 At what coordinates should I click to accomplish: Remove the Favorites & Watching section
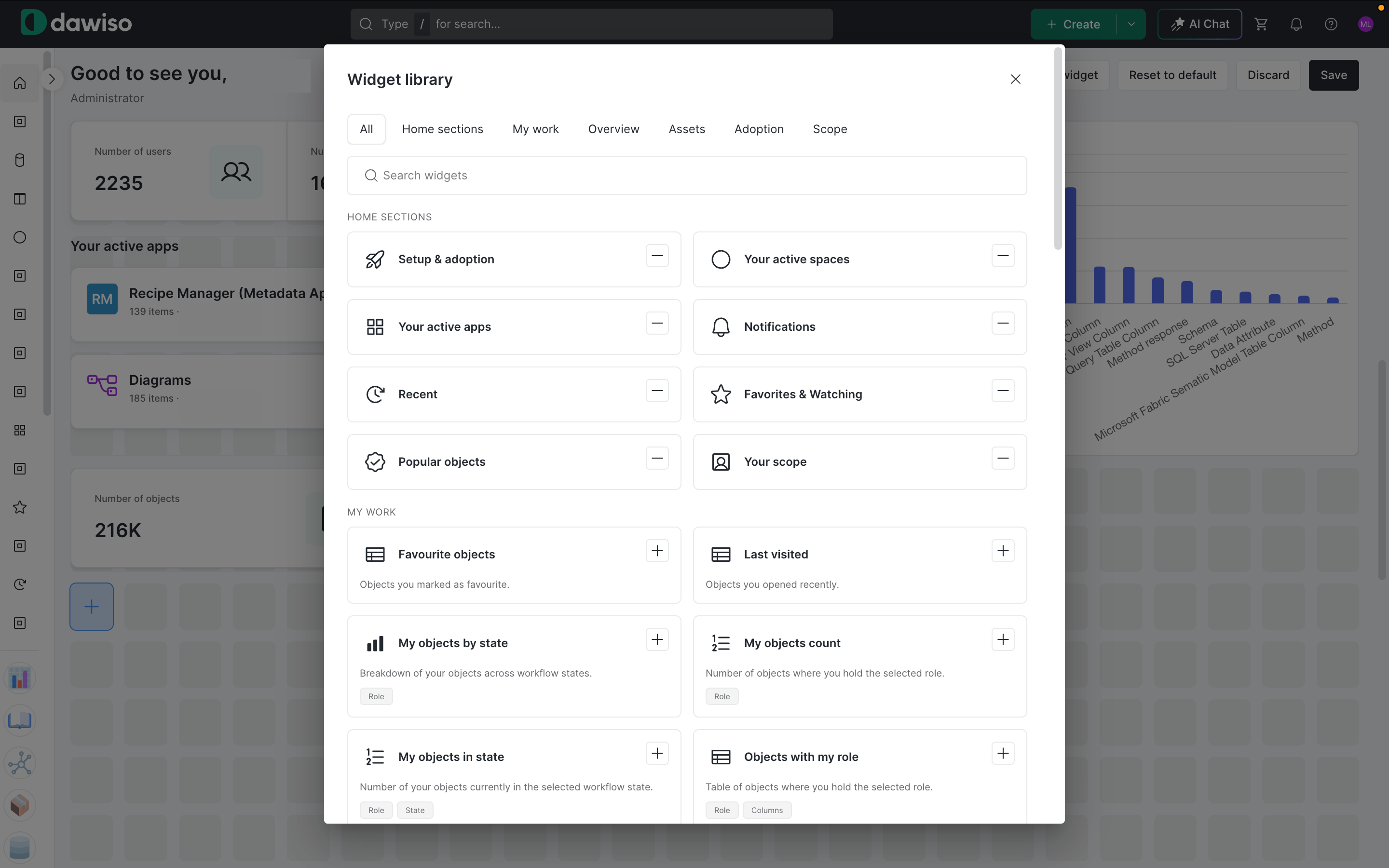coord(1003,391)
